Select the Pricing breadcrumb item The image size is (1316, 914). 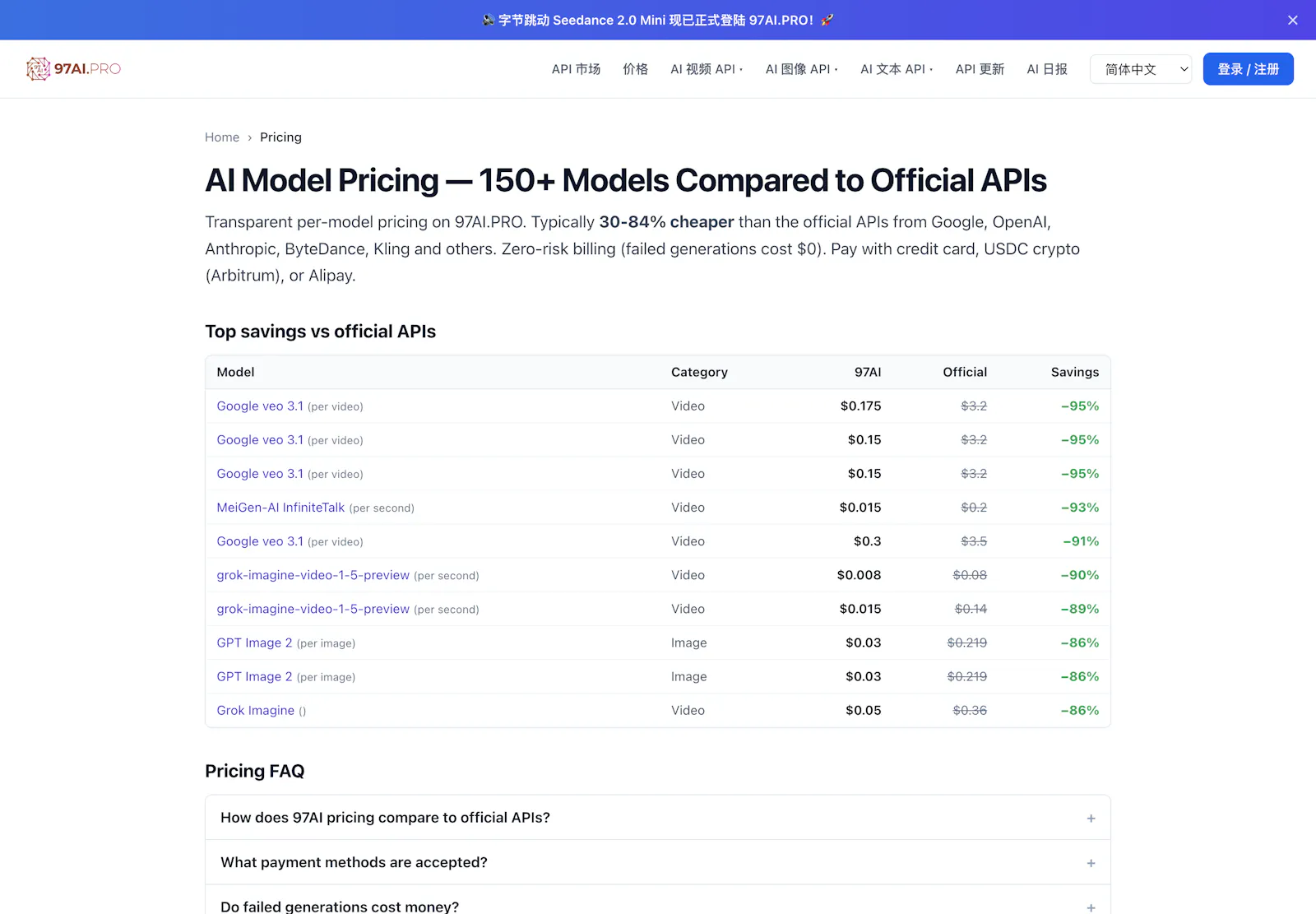tap(280, 137)
